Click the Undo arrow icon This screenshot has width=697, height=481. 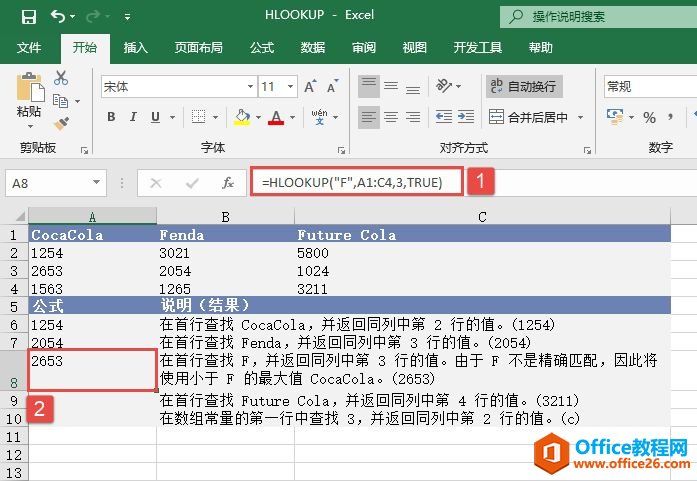[x=58, y=16]
